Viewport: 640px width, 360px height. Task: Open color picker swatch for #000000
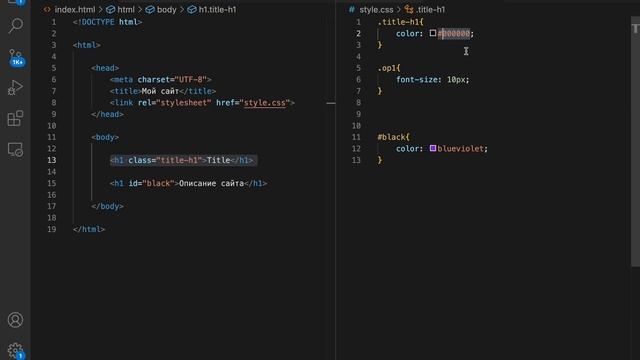click(x=433, y=33)
